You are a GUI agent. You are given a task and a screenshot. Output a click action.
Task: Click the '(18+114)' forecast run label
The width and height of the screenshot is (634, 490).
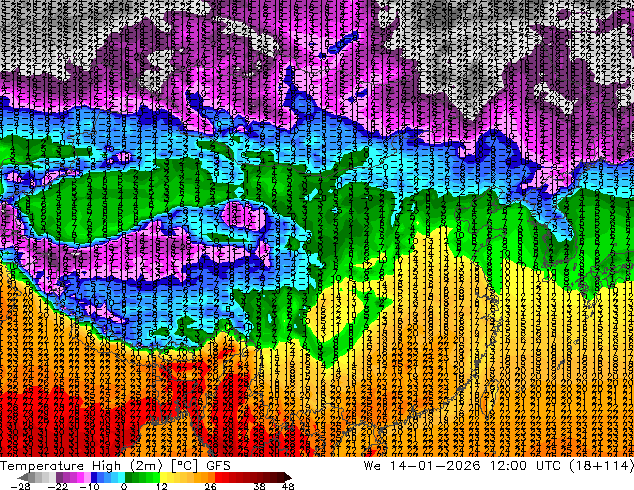tap(601, 466)
